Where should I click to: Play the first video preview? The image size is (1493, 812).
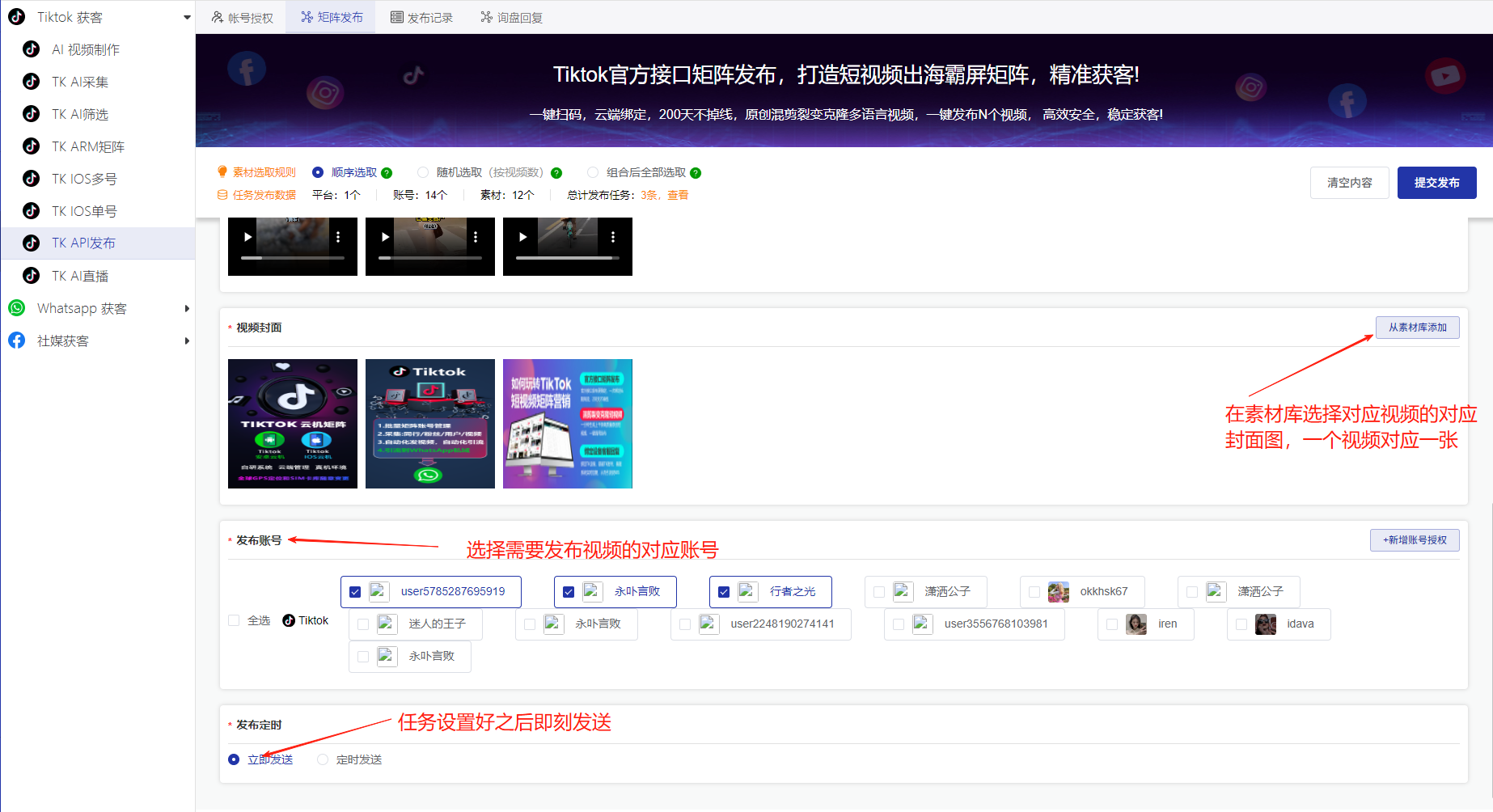click(247, 236)
